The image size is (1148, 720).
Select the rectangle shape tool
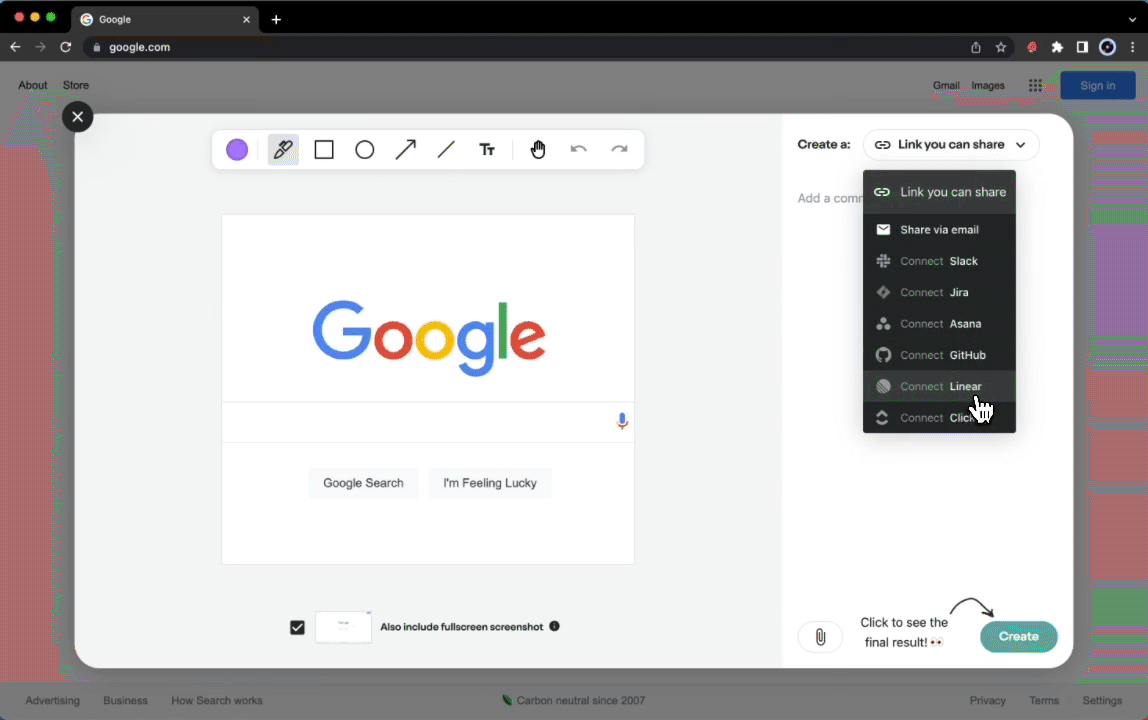pos(324,150)
